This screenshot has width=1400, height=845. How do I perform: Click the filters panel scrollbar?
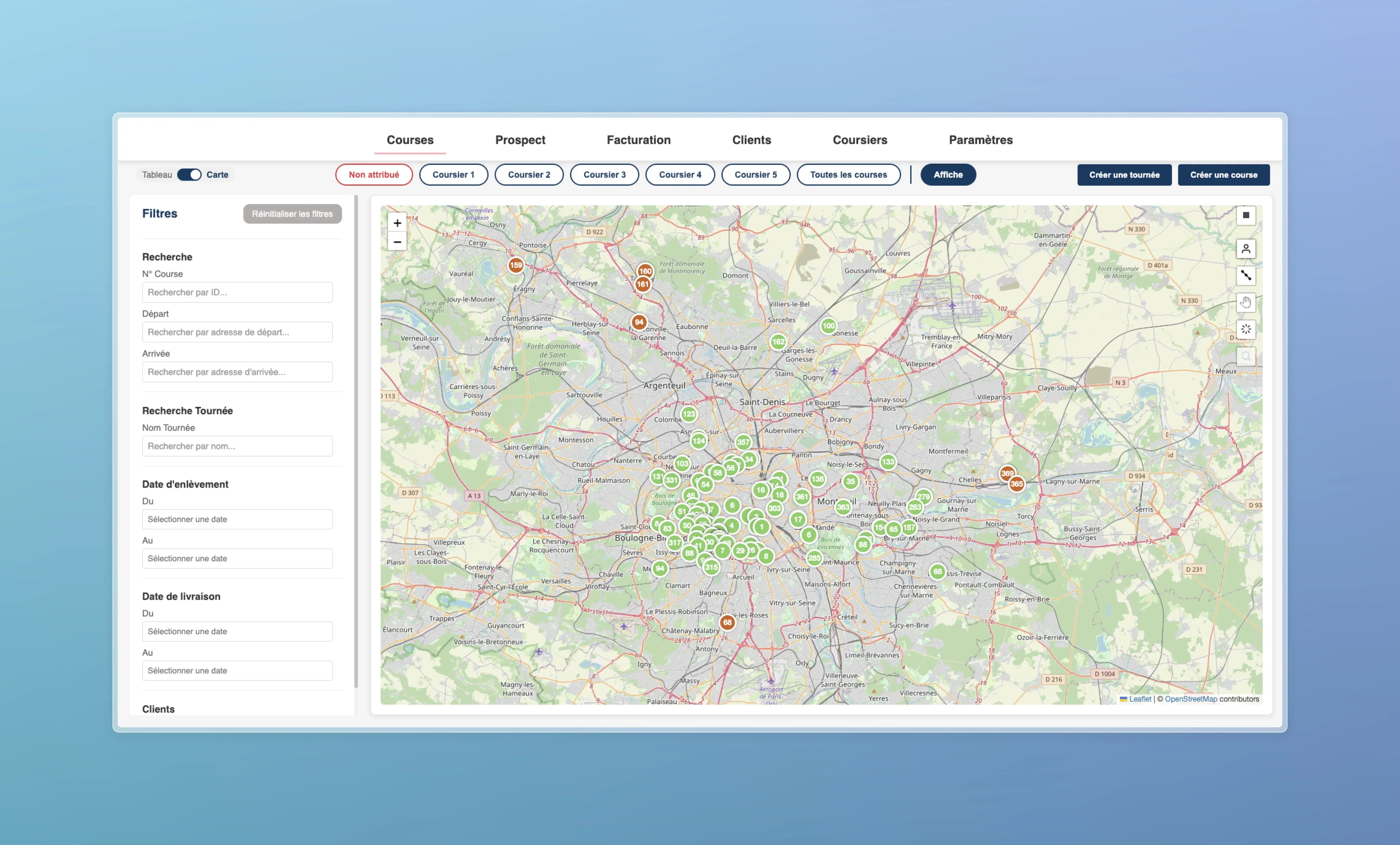[x=356, y=443]
